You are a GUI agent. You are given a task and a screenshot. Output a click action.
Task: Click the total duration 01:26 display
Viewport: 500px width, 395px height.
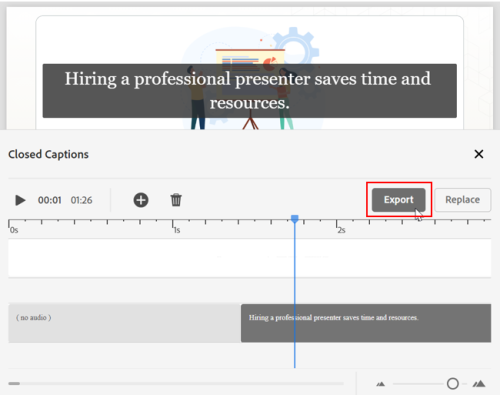pyautogui.click(x=81, y=200)
